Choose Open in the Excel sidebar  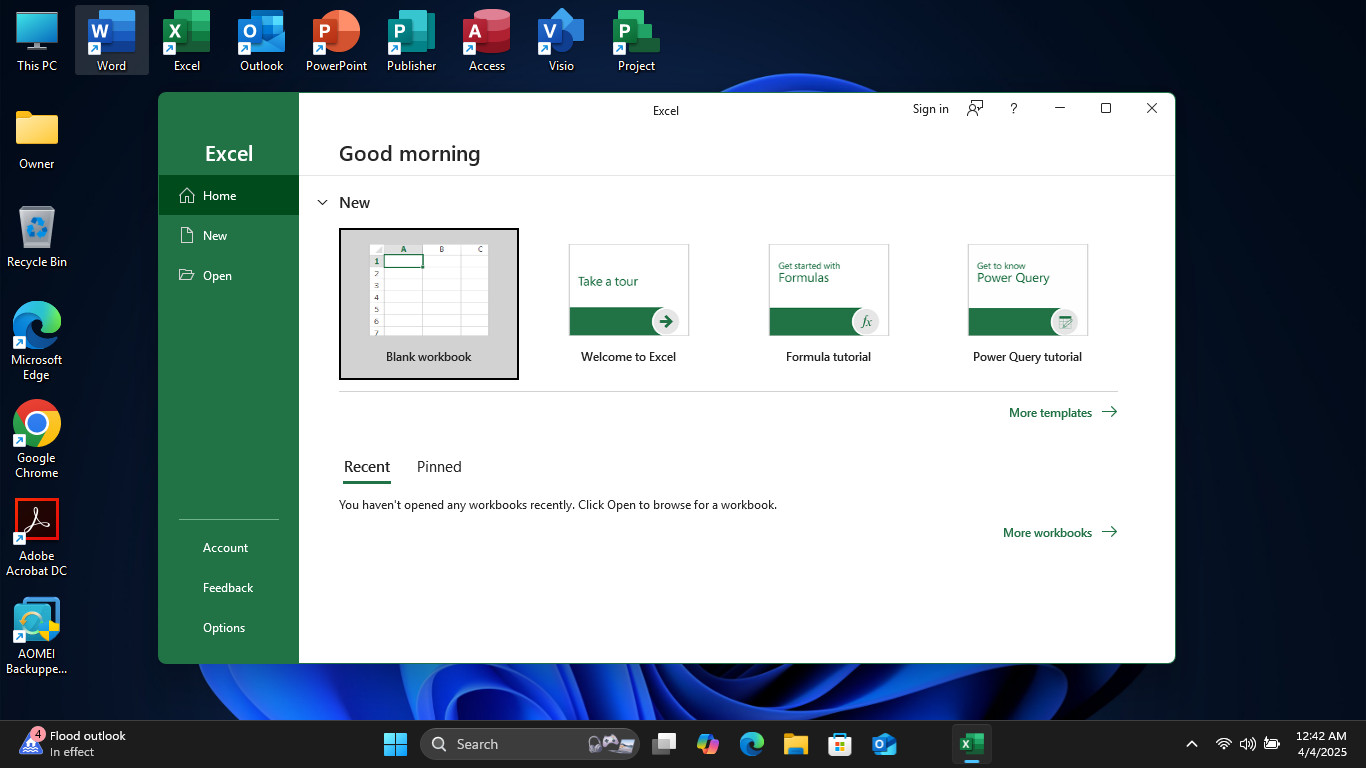click(229, 276)
